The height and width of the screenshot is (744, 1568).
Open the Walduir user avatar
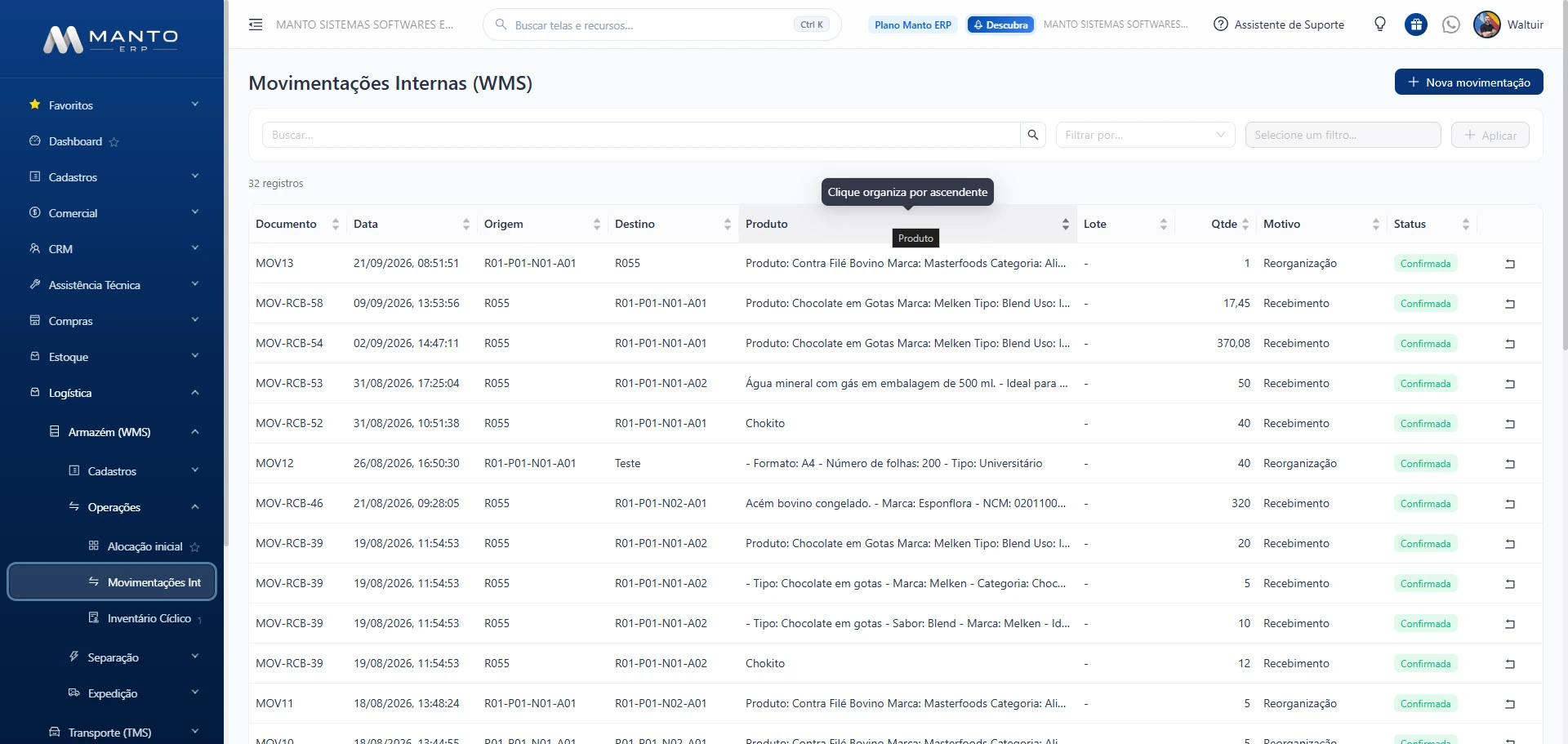1487,25
